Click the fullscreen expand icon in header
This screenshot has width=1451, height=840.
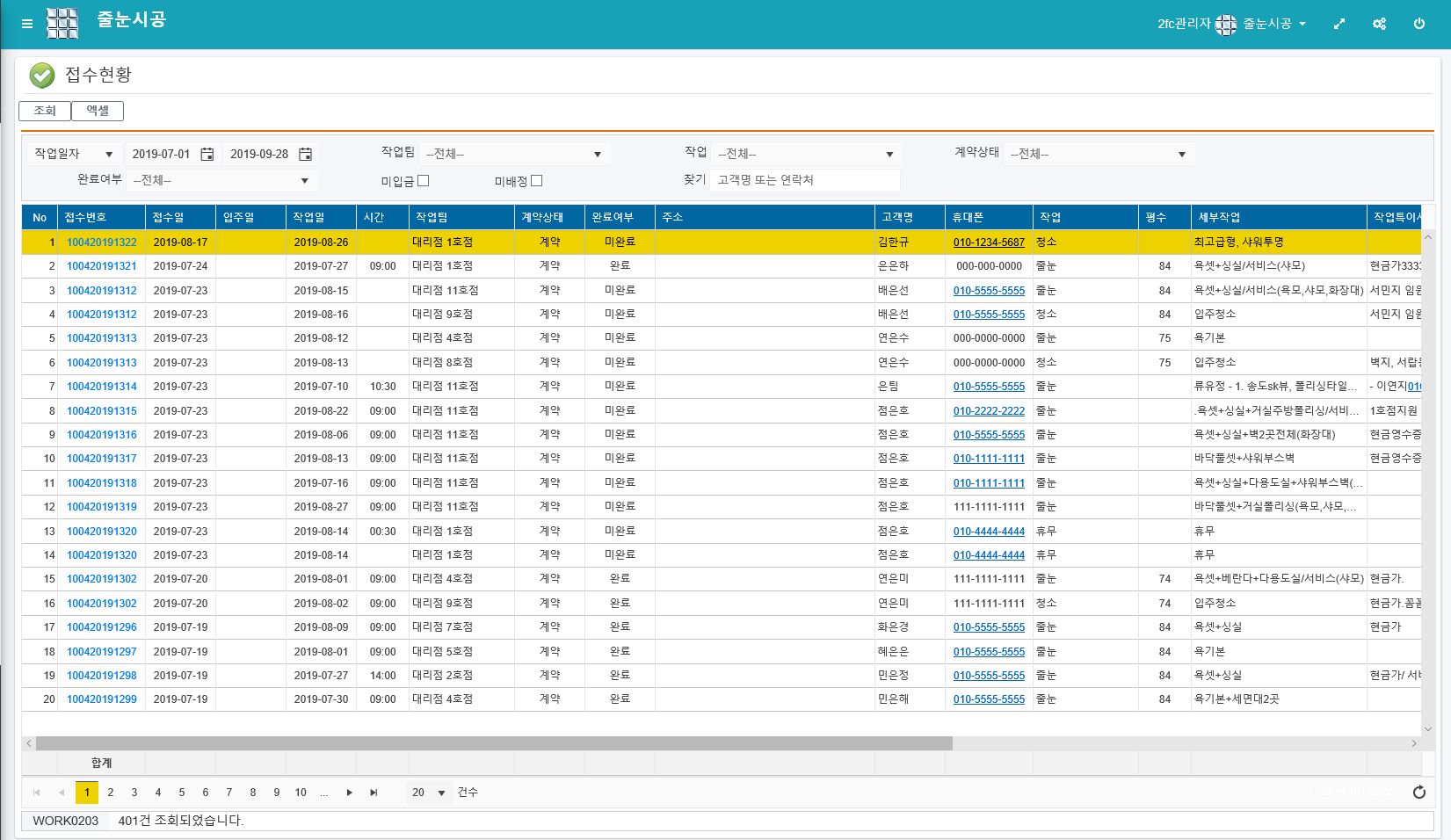(x=1339, y=24)
